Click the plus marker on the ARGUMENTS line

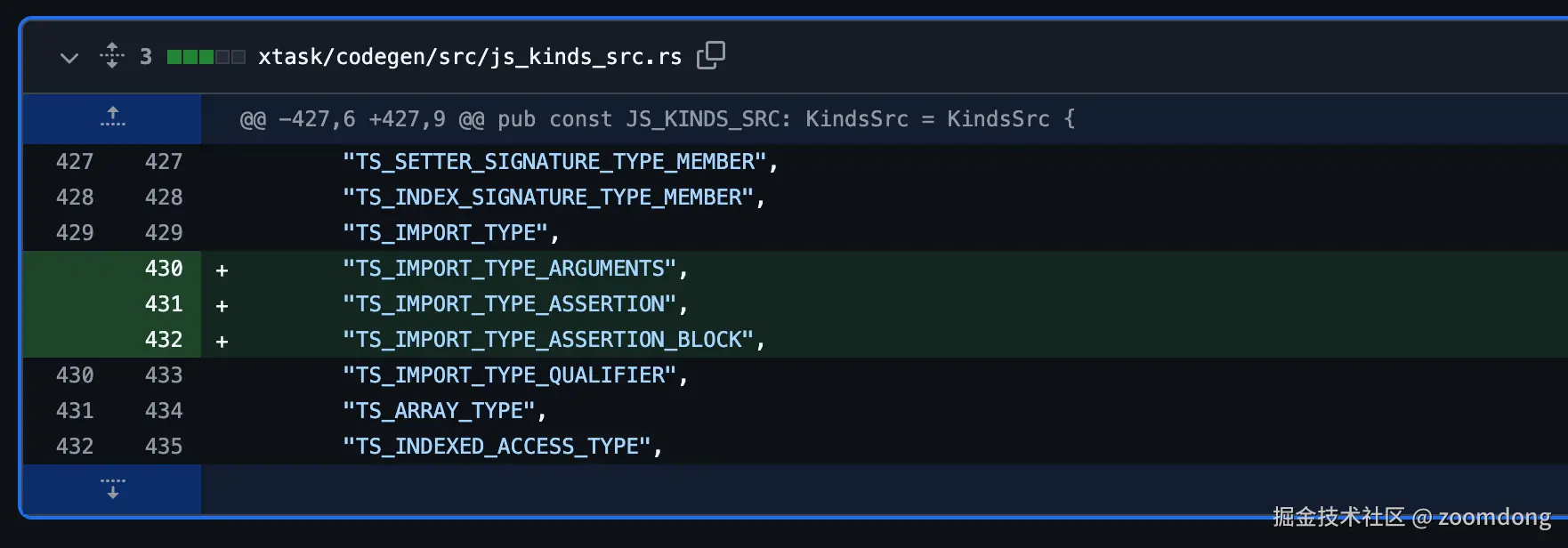click(x=222, y=270)
